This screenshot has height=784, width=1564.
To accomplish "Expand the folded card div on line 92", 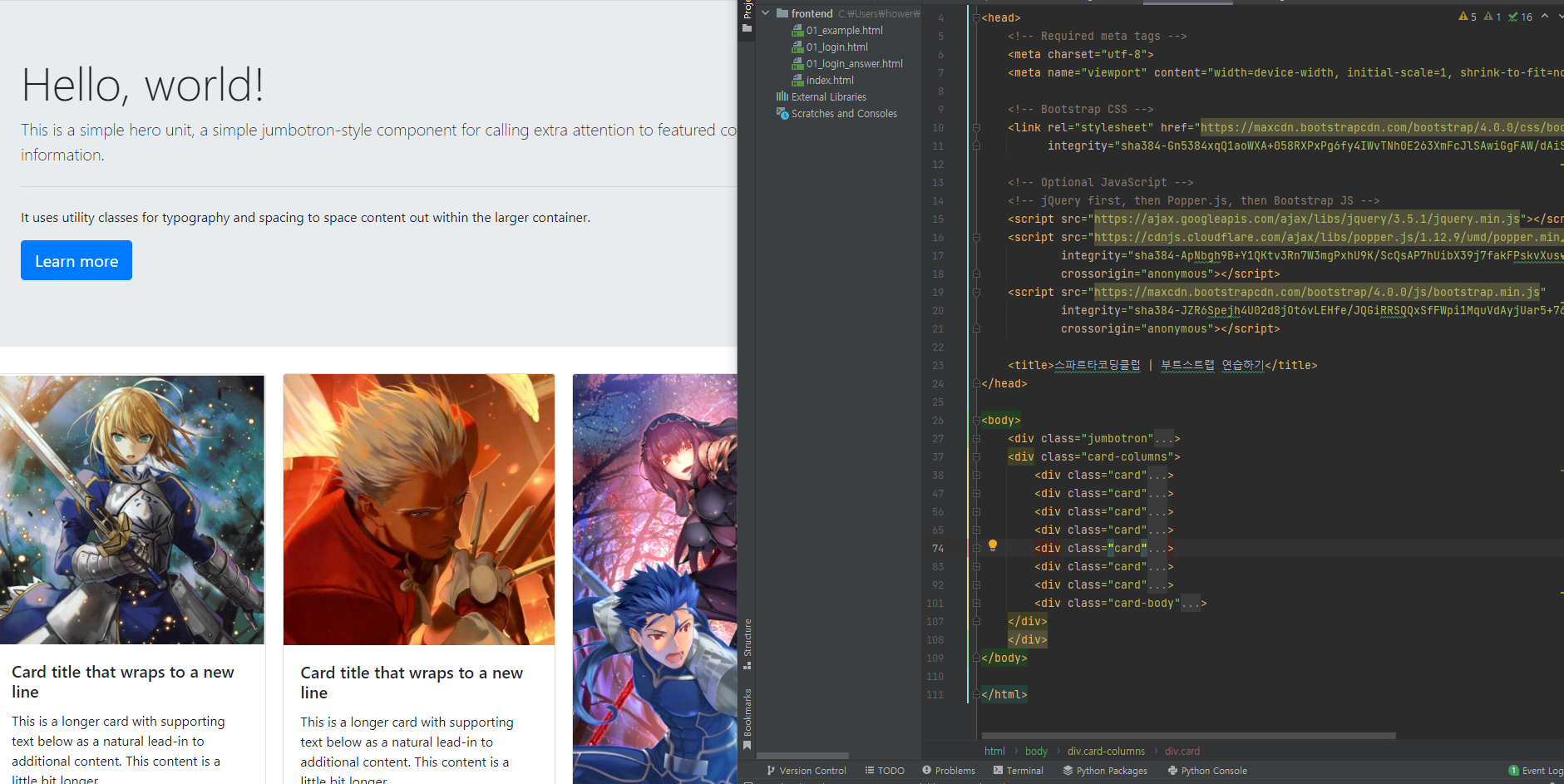I will pyautogui.click(x=976, y=584).
